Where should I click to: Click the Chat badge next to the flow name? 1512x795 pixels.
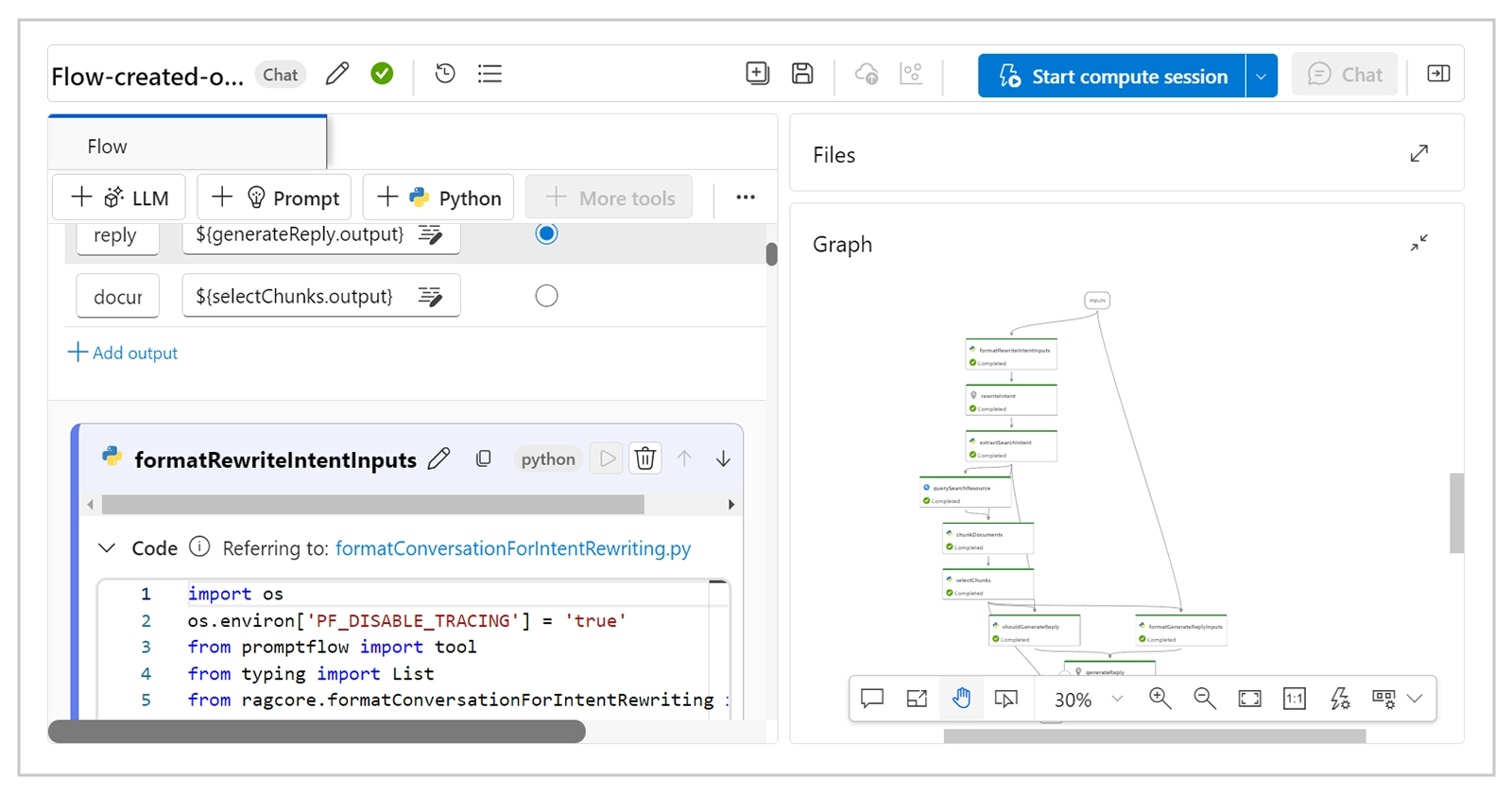click(281, 75)
